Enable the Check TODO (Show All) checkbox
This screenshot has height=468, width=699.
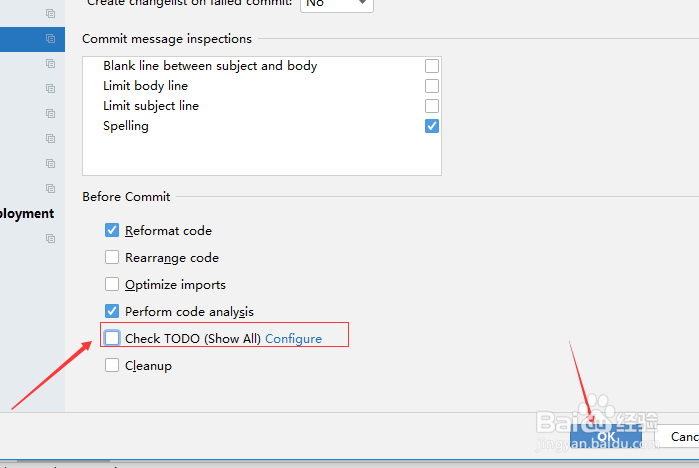(112, 338)
